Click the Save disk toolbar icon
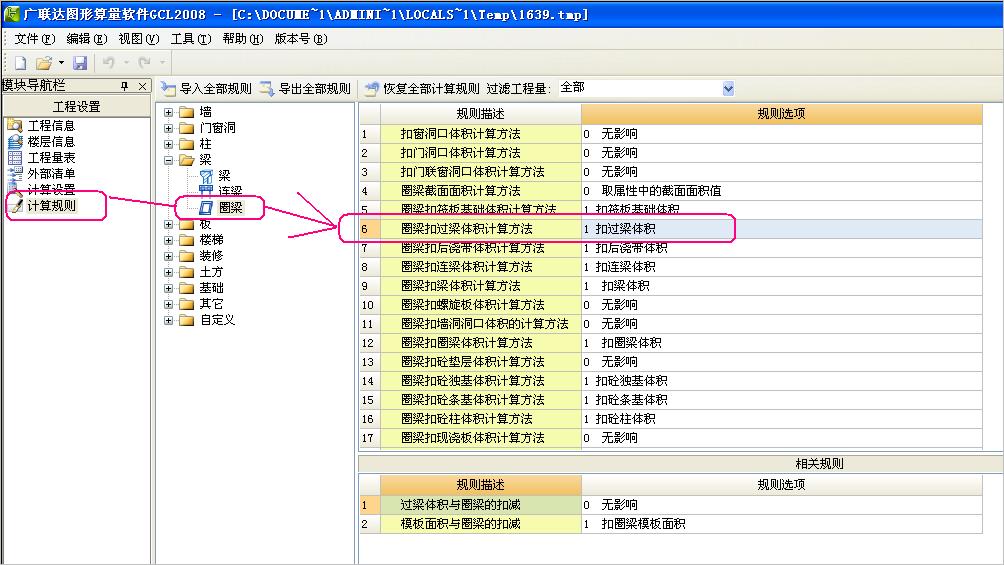This screenshot has width=1004, height=565. (79, 63)
